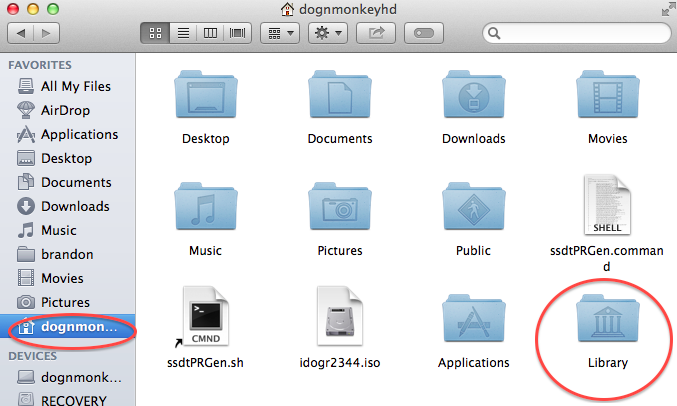Open the item arrangement dropdown

tap(280, 33)
